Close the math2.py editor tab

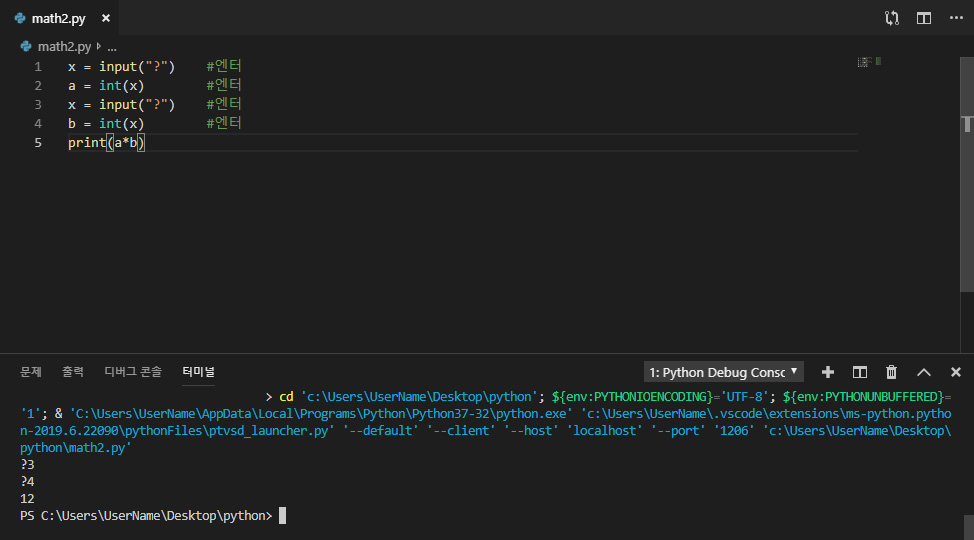coord(106,19)
